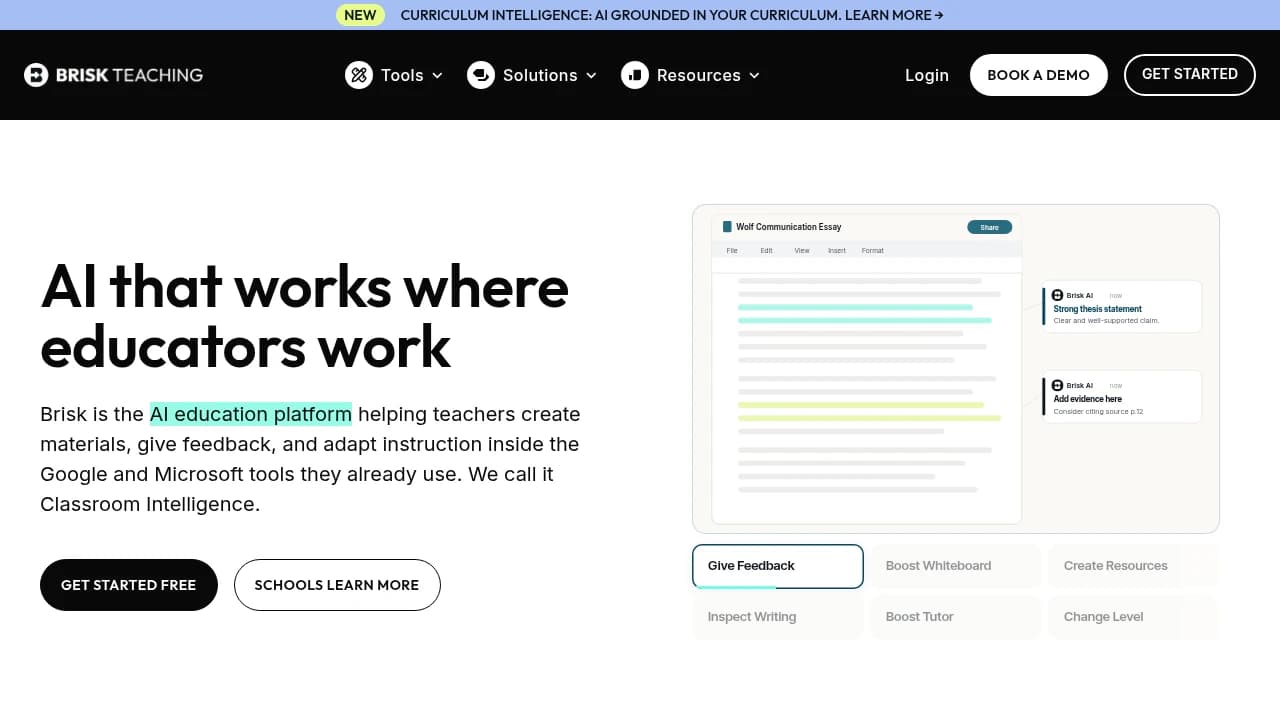
Task: Click the Brisk AI icon on 'Add evidence here' comment
Action: [1058, 386]
